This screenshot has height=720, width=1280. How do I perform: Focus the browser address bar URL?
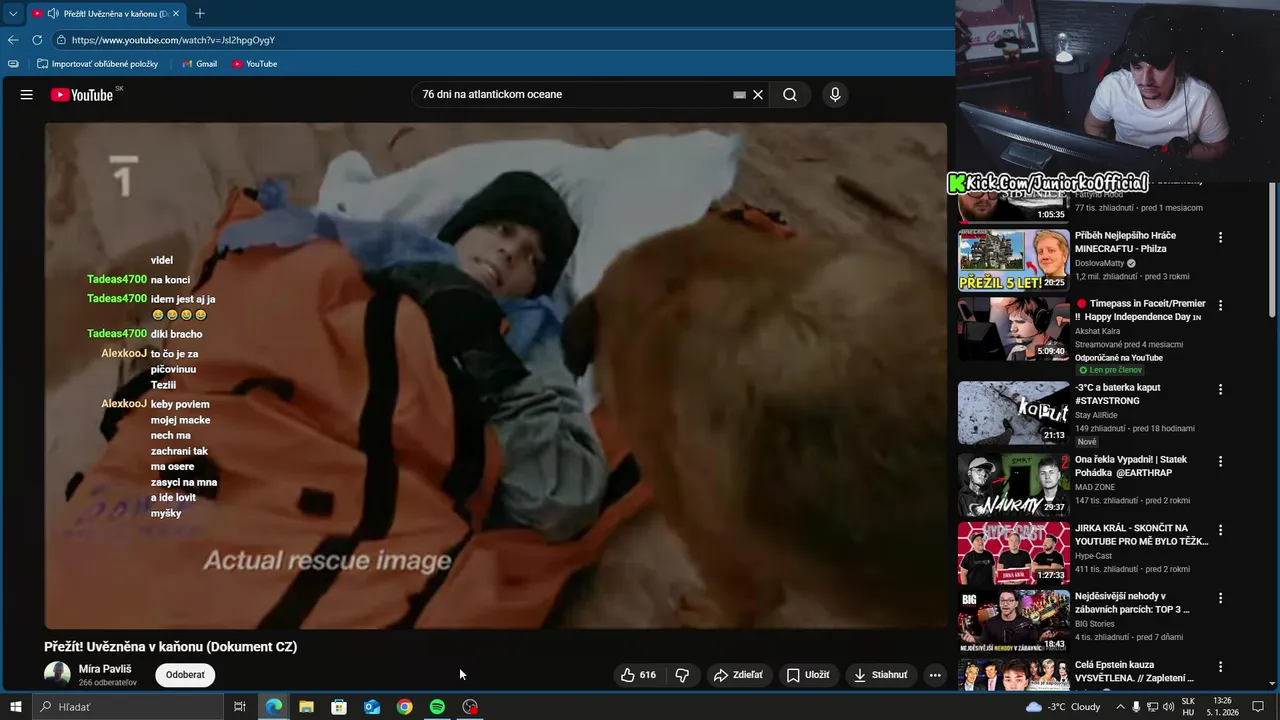(173, 40)
